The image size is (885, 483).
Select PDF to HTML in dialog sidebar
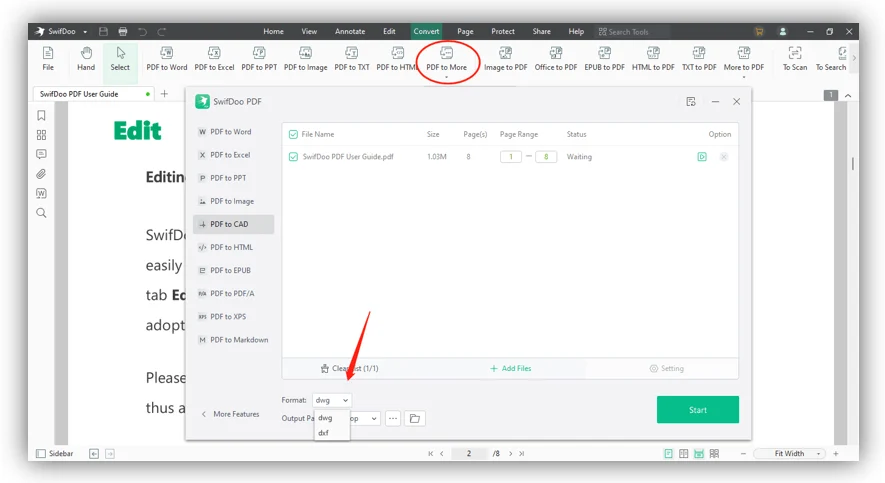[233, 247]
